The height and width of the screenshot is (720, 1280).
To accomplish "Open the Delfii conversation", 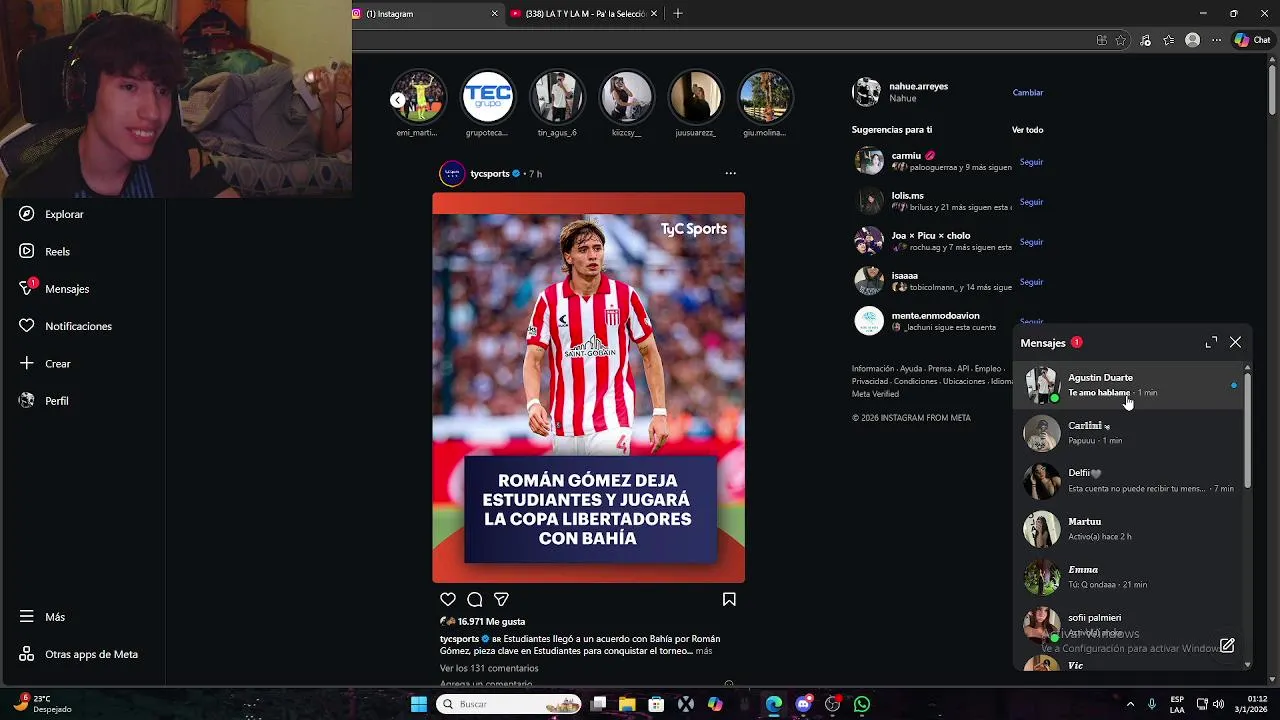I will point(1130,481).
